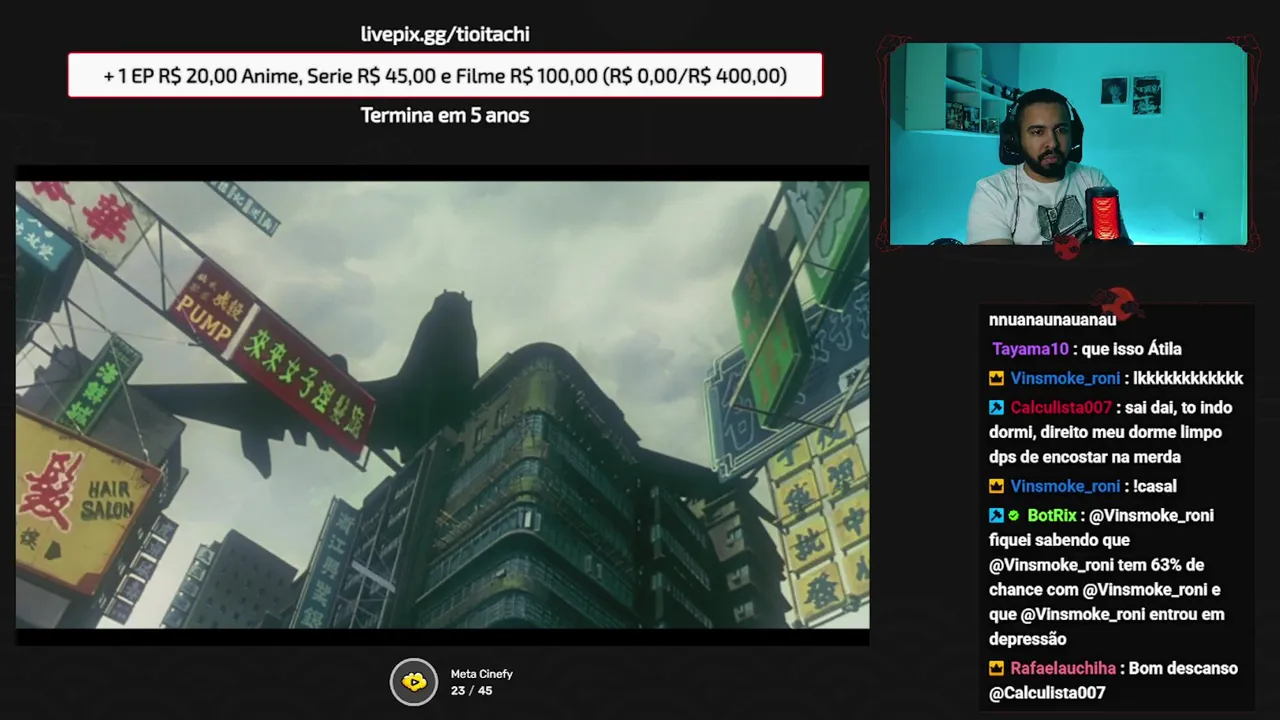This screenshot has height=720, width=1280.
Task: Click the 'Bom descanso' message text
Action: tap(1185, 668)
